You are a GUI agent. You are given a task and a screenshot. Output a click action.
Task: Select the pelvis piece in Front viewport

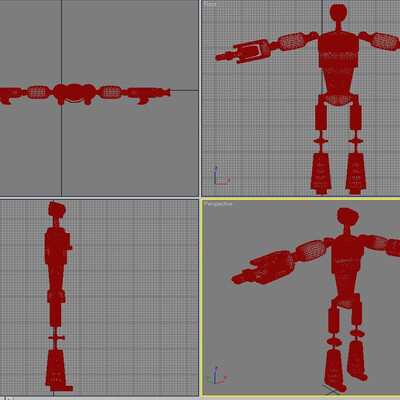click(x=338, y=99)
